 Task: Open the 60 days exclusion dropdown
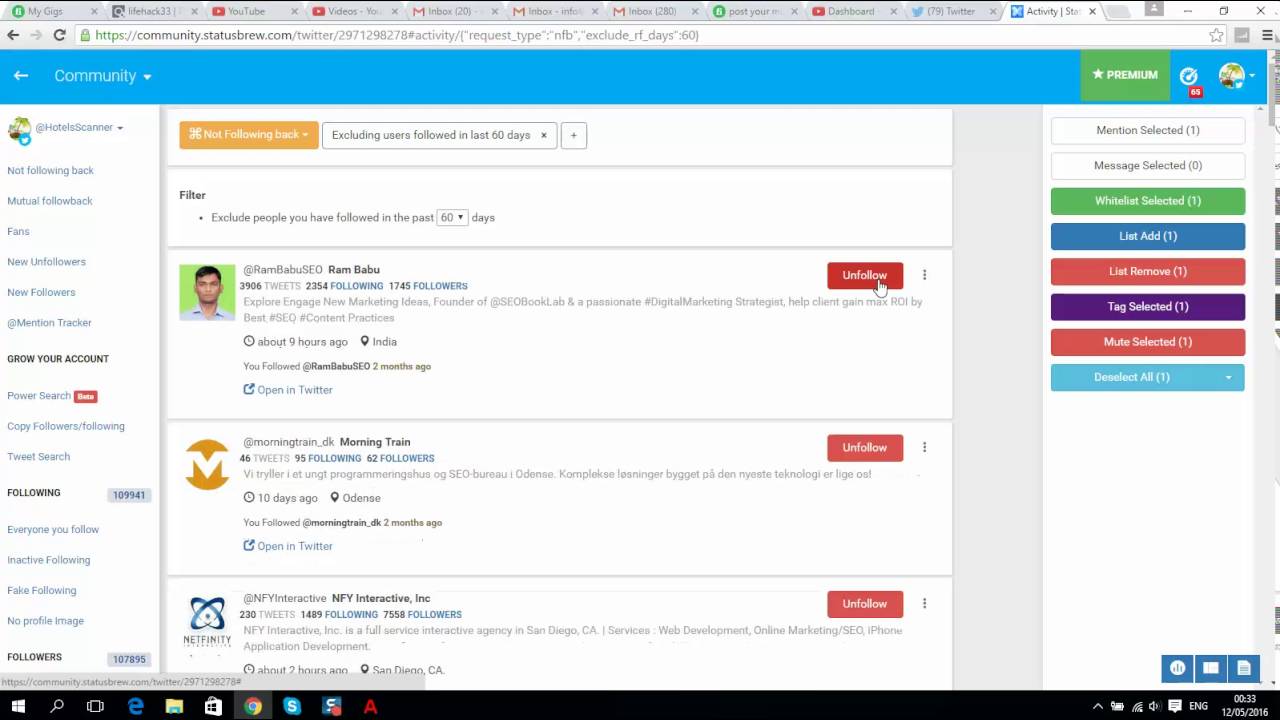tap(452, 217)
